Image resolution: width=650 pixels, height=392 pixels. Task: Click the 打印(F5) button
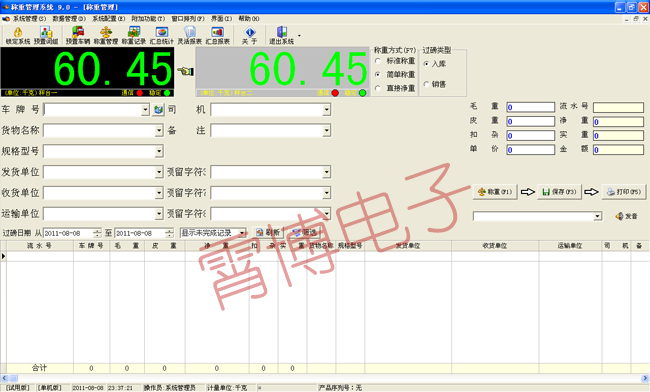click(x=624, y=192)
